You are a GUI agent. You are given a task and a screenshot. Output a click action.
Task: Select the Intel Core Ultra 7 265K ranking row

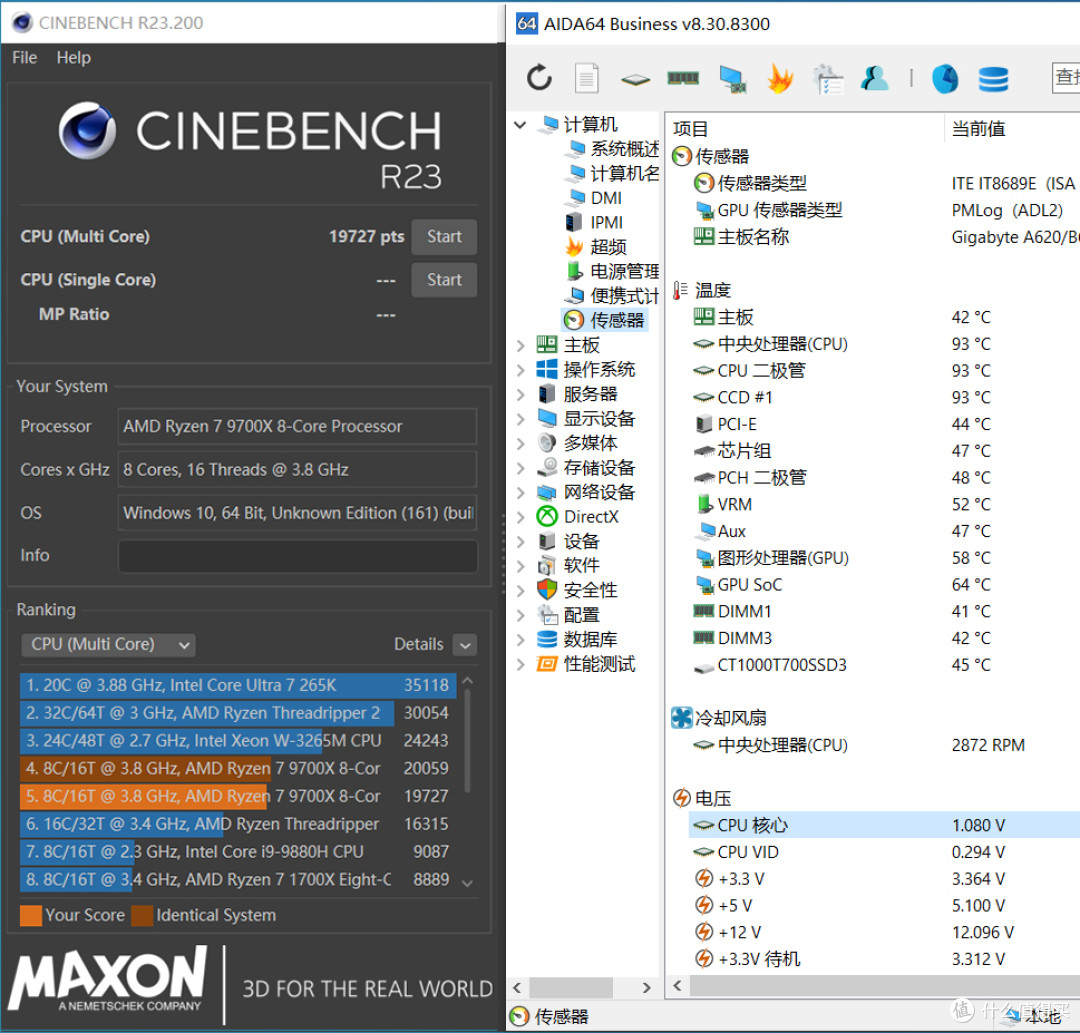pyautogui.click(x=238, y=685)
